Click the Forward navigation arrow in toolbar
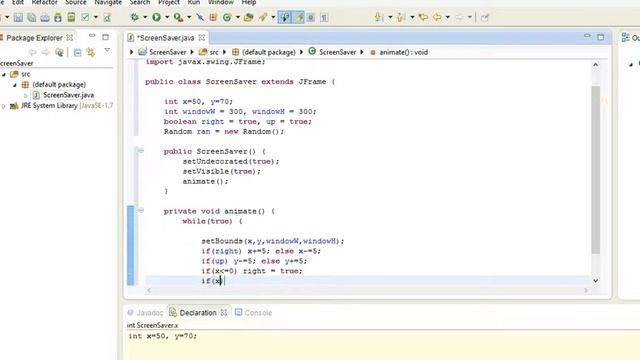The height and width of the screenshot is (360, 640). (459, 17)
